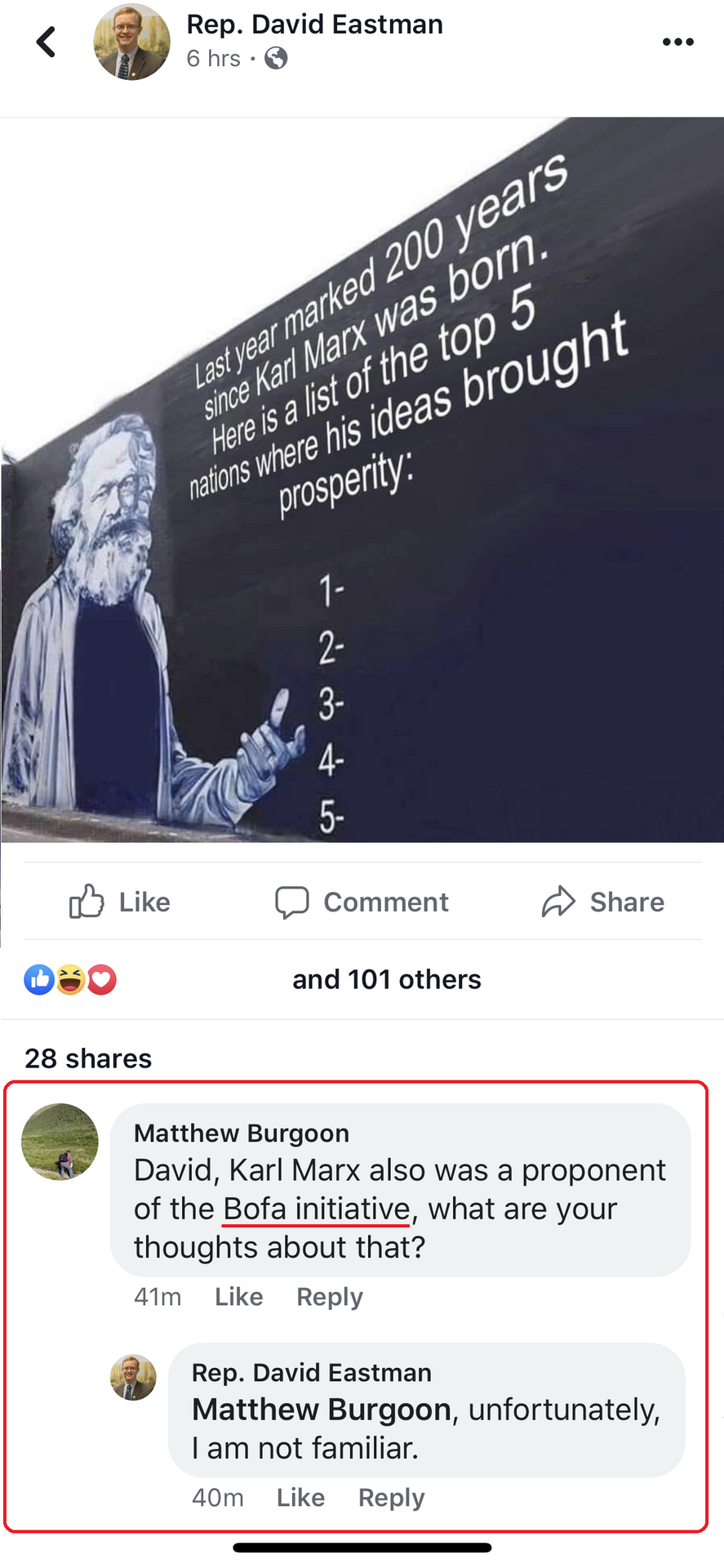Tap the bold Matthew Burgoon mention in reply
Viewport: 724px width, 1568px height.
(x=322, y=1410)
